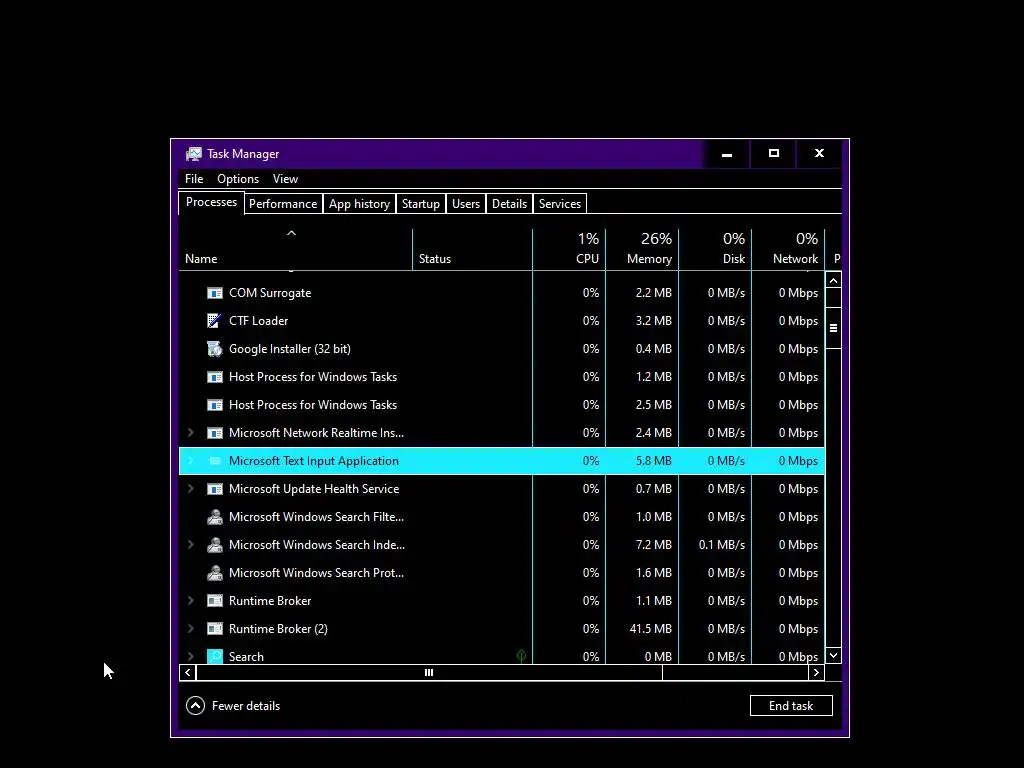Click the End task button

click(791, 705)
